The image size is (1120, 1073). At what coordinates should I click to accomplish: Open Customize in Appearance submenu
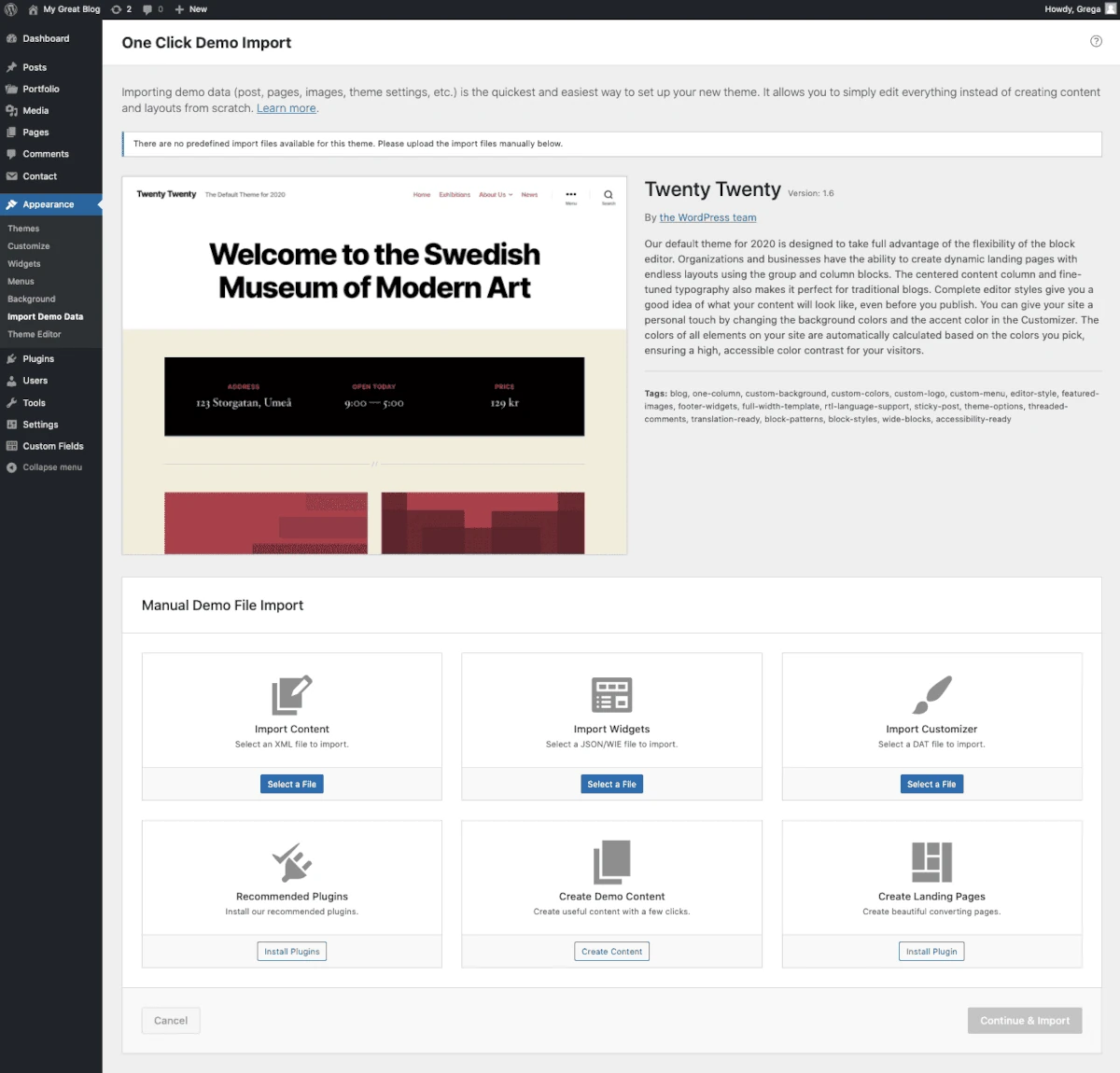(x=29, y=246)
